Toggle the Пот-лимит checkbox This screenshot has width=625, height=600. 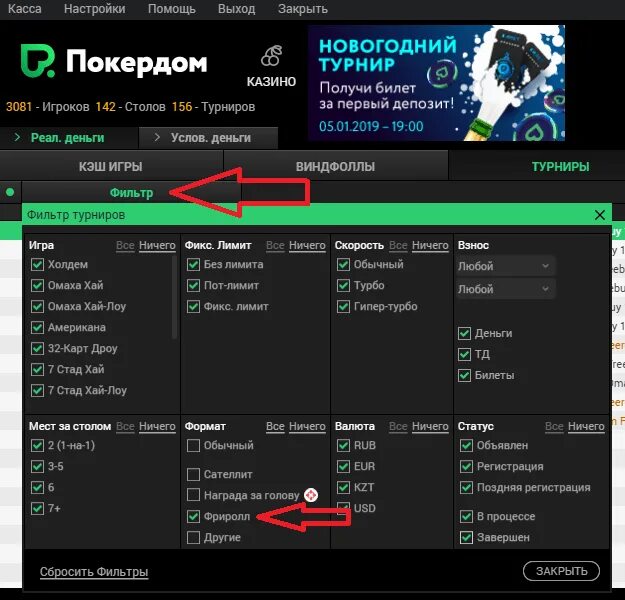(x=193, y=285)
